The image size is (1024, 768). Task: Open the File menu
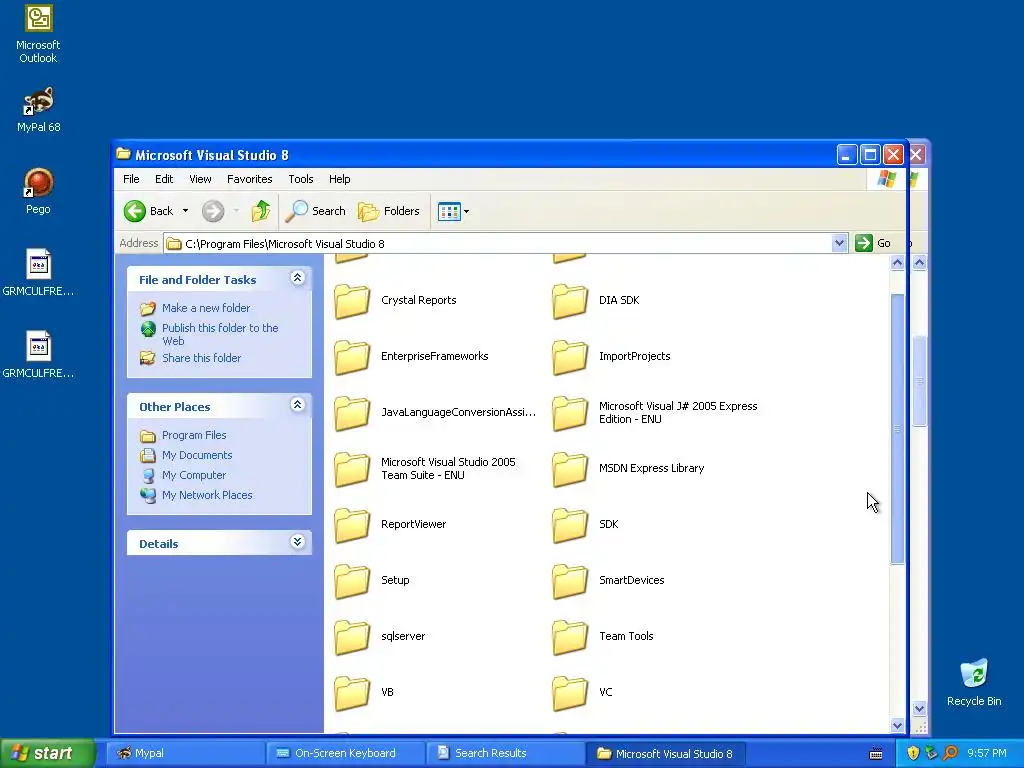(x=131, y=179)
